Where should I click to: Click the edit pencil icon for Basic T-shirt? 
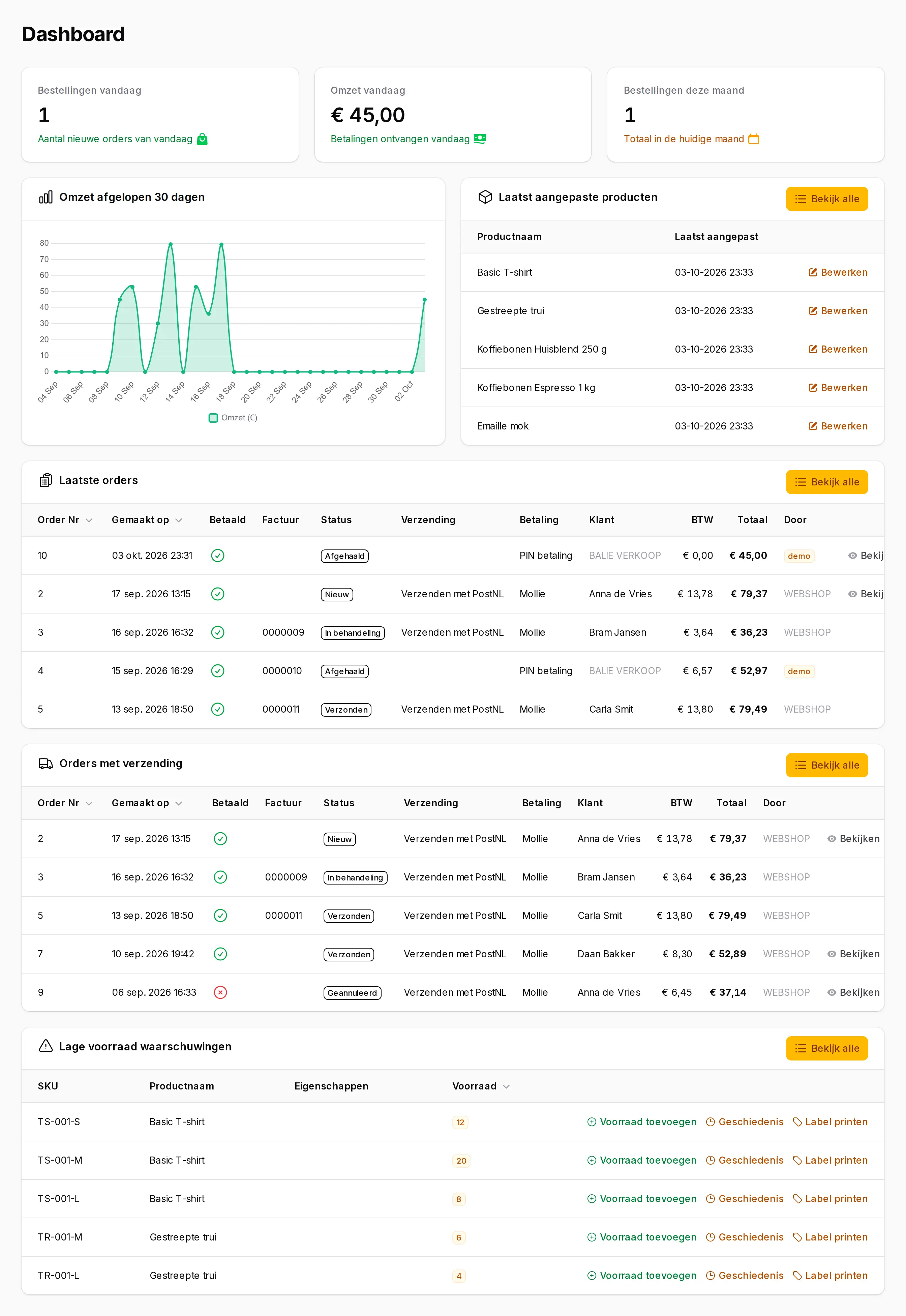click(812, 272)
